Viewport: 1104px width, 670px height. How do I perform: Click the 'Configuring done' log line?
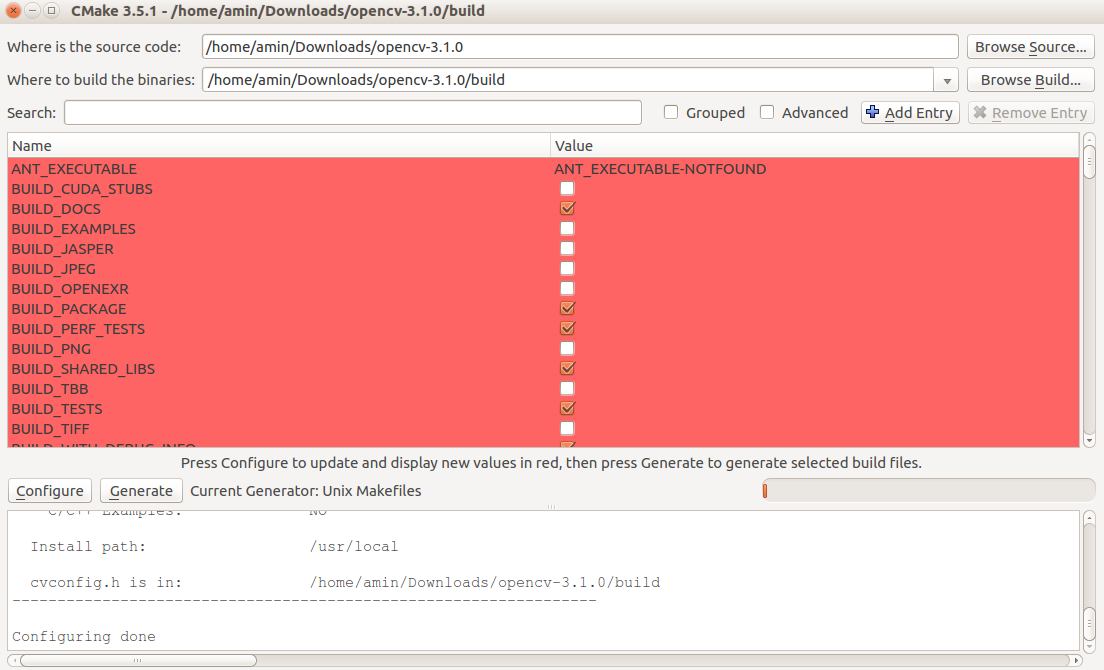coord(84,636)
